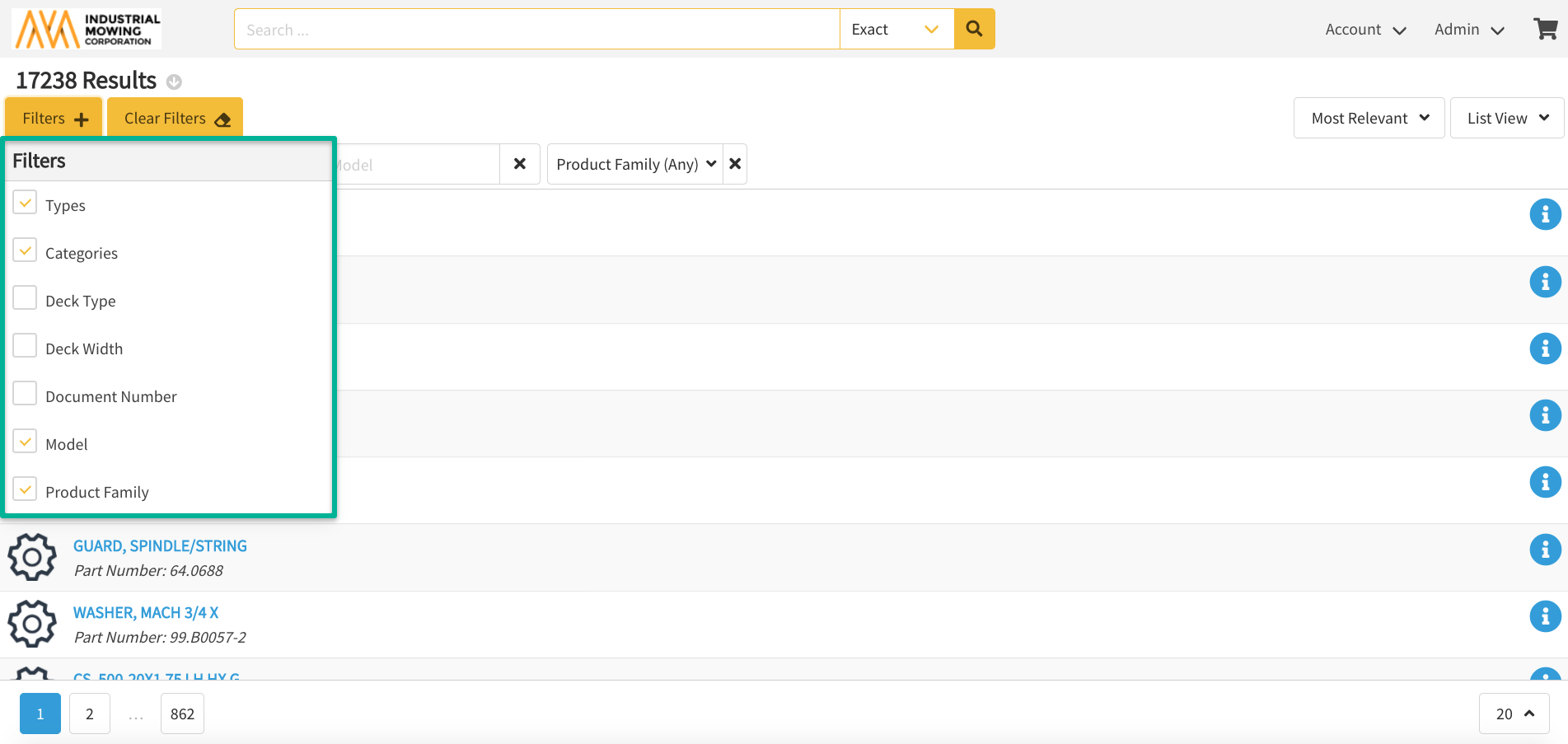Click info icon for GUARD, SPINDLE/STRING
Viewport: 1568px width, 744px height.
coord(1545,550)
